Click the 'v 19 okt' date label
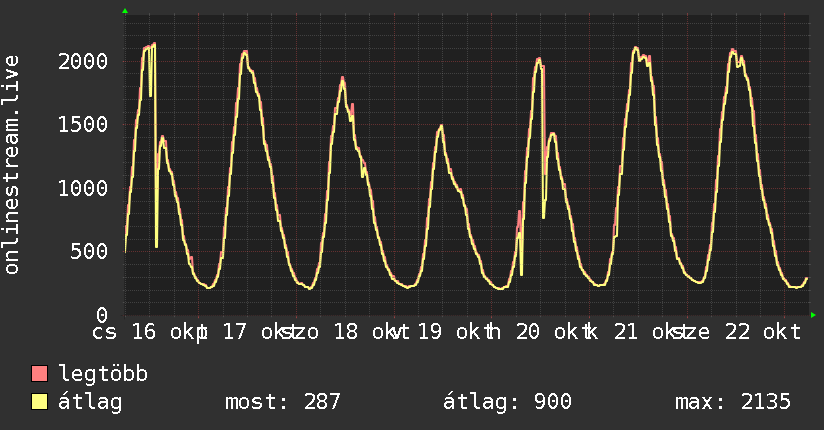Screen dimensions: 824x430 click(440, 332)
